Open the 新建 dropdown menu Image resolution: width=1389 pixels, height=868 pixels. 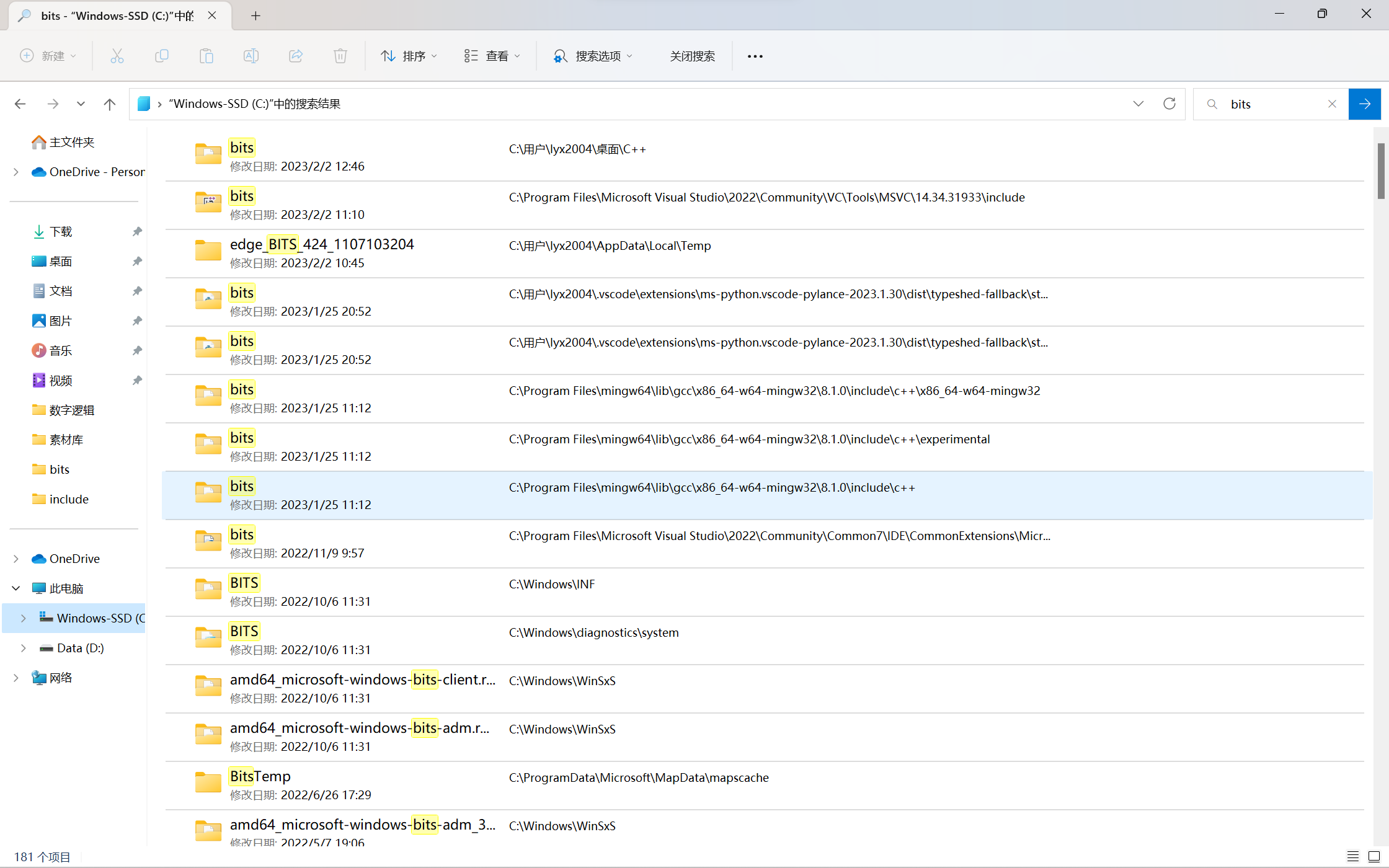tap(48, 56)
